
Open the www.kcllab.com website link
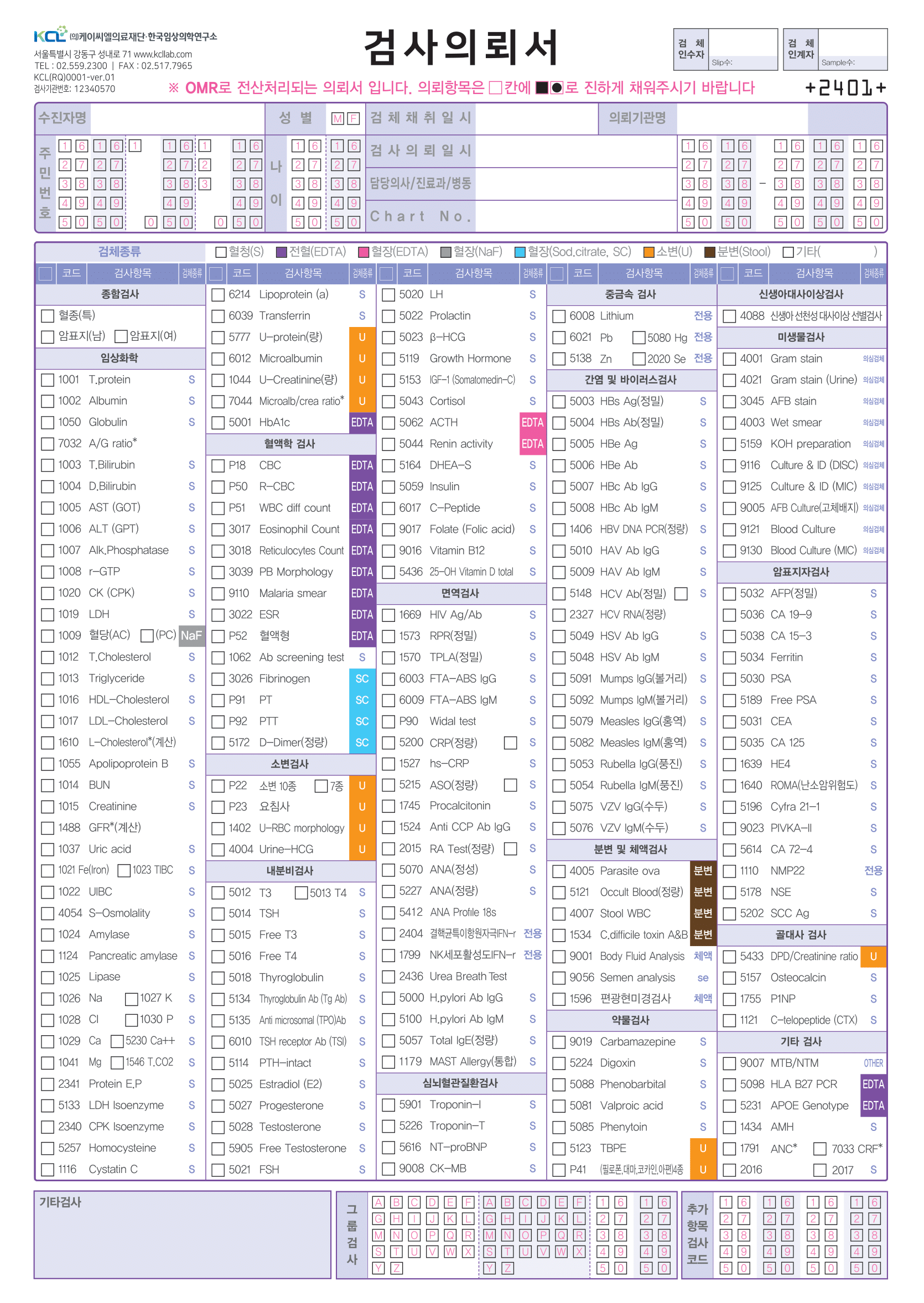pos(163,54)
